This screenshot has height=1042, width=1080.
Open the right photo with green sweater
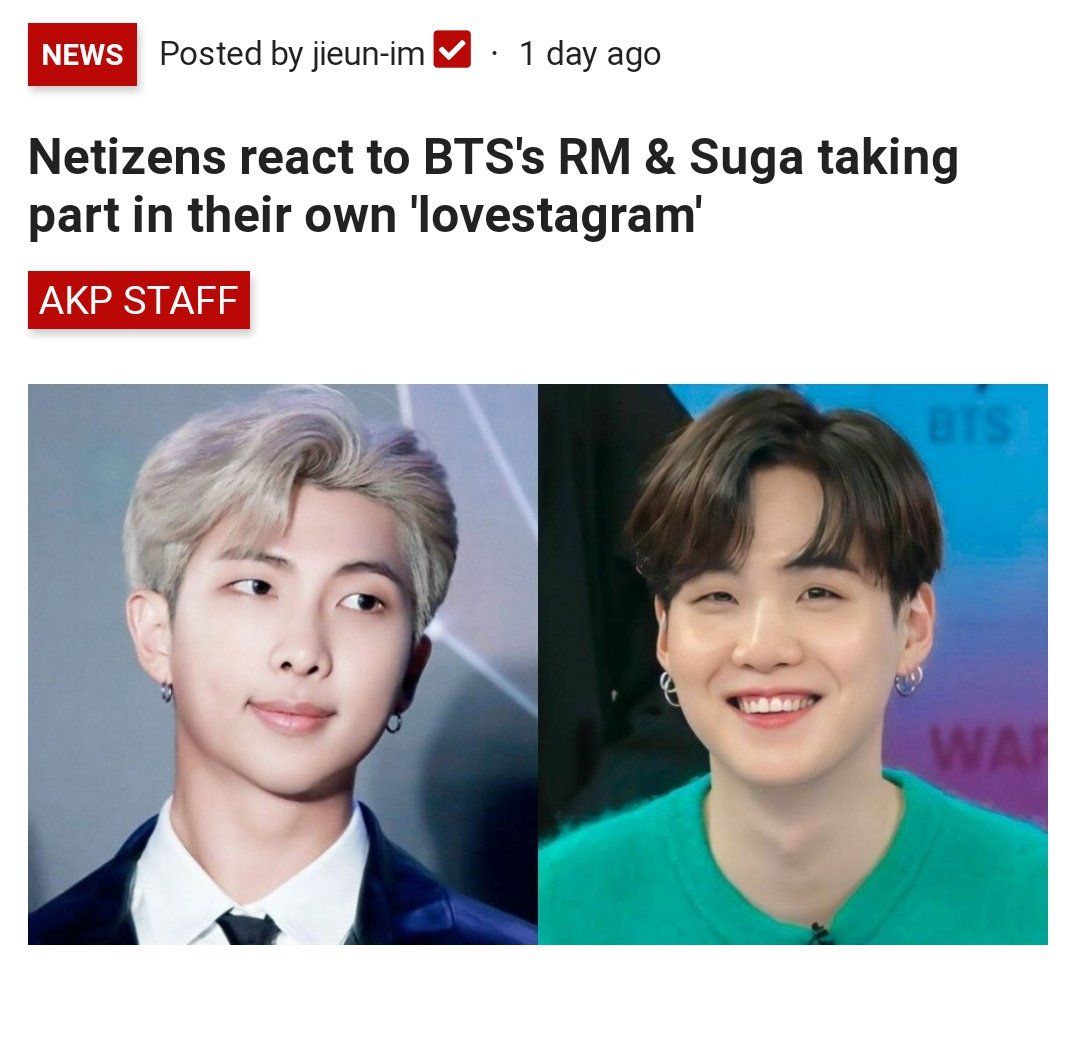[x=793, y=664]
